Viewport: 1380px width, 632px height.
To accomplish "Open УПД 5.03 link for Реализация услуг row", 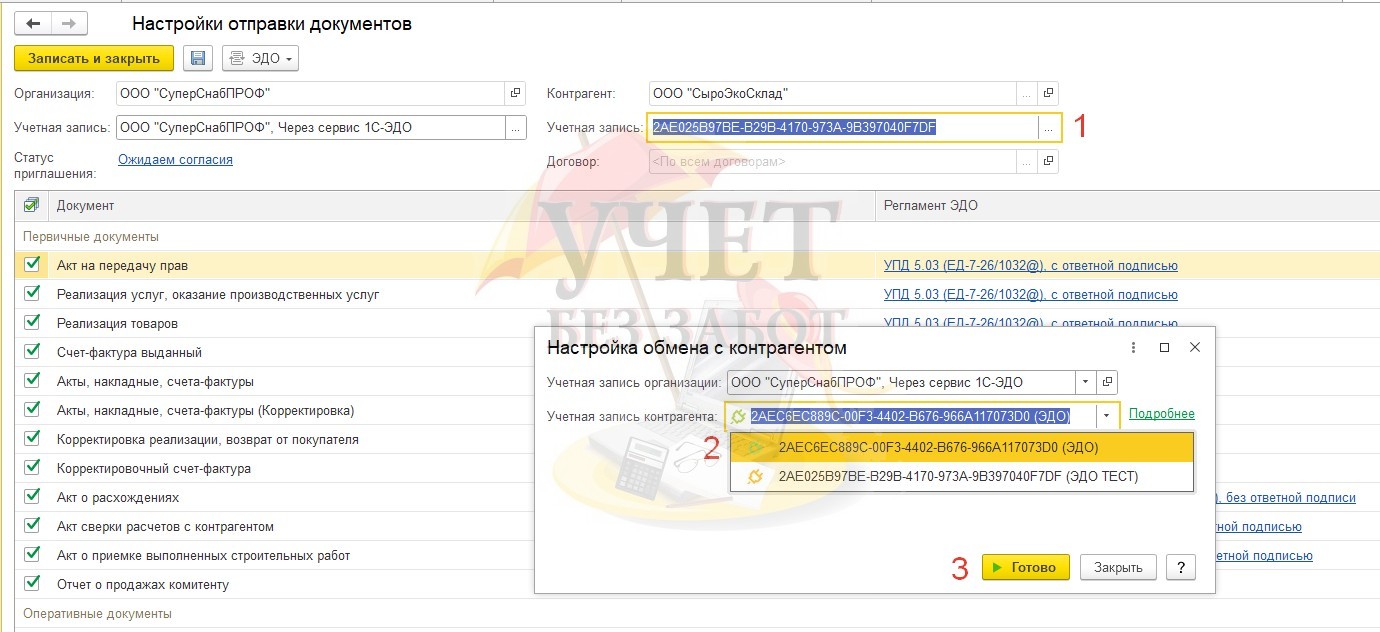I will 1031,295.
